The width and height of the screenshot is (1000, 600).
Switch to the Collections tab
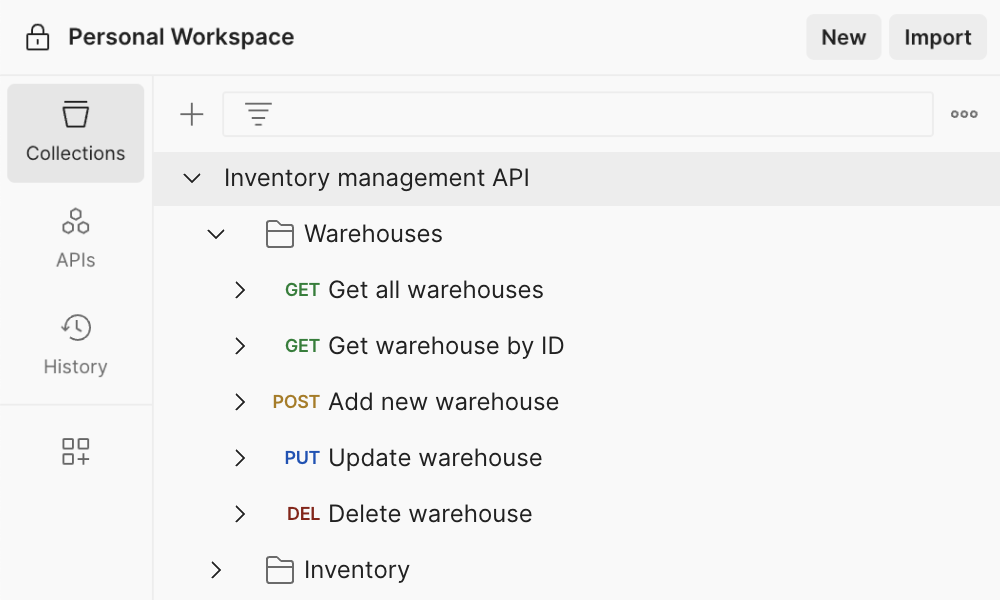pos(76,133)
